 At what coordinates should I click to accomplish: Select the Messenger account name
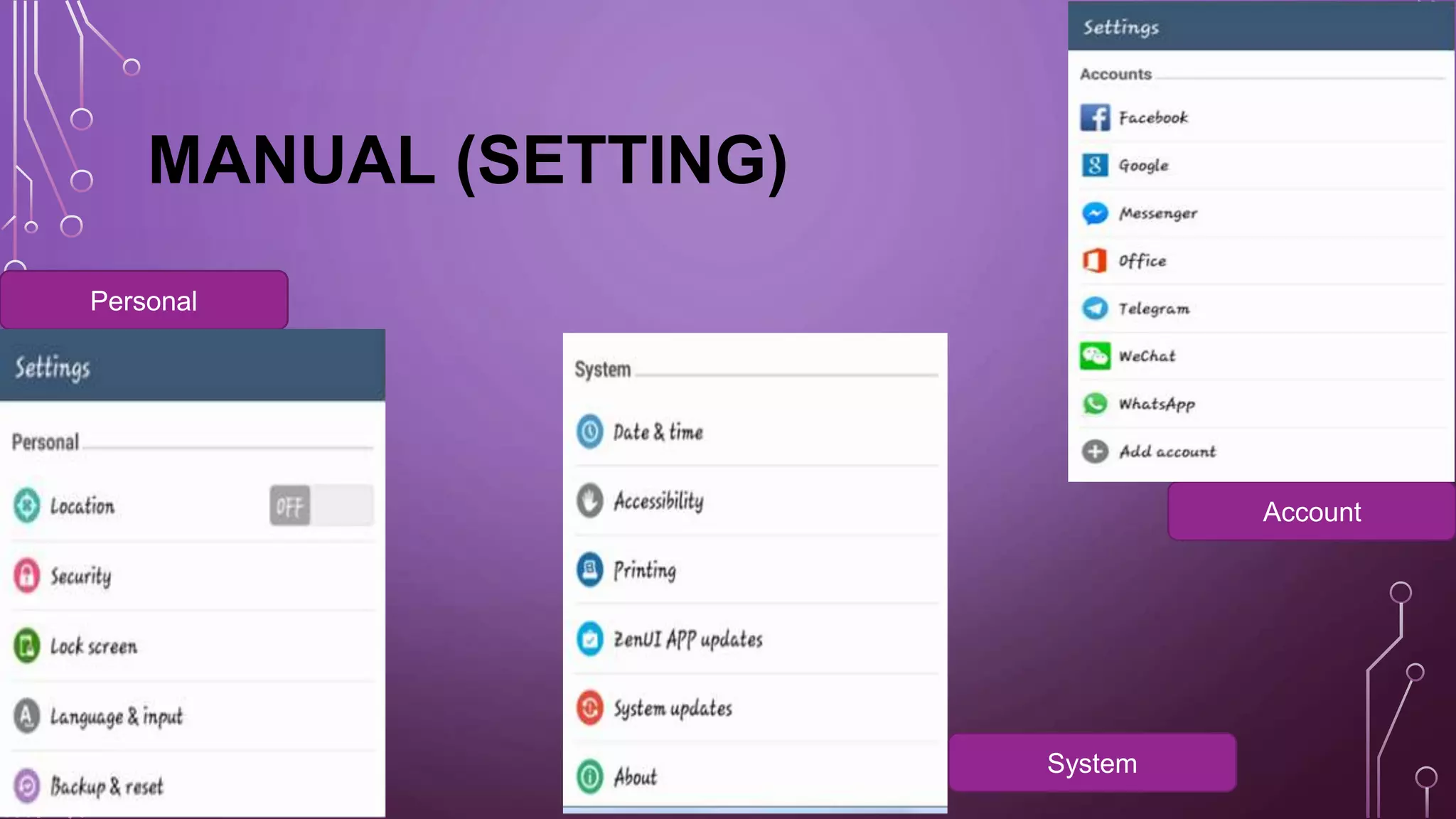pyautogui.click(x=1158, y=213)
